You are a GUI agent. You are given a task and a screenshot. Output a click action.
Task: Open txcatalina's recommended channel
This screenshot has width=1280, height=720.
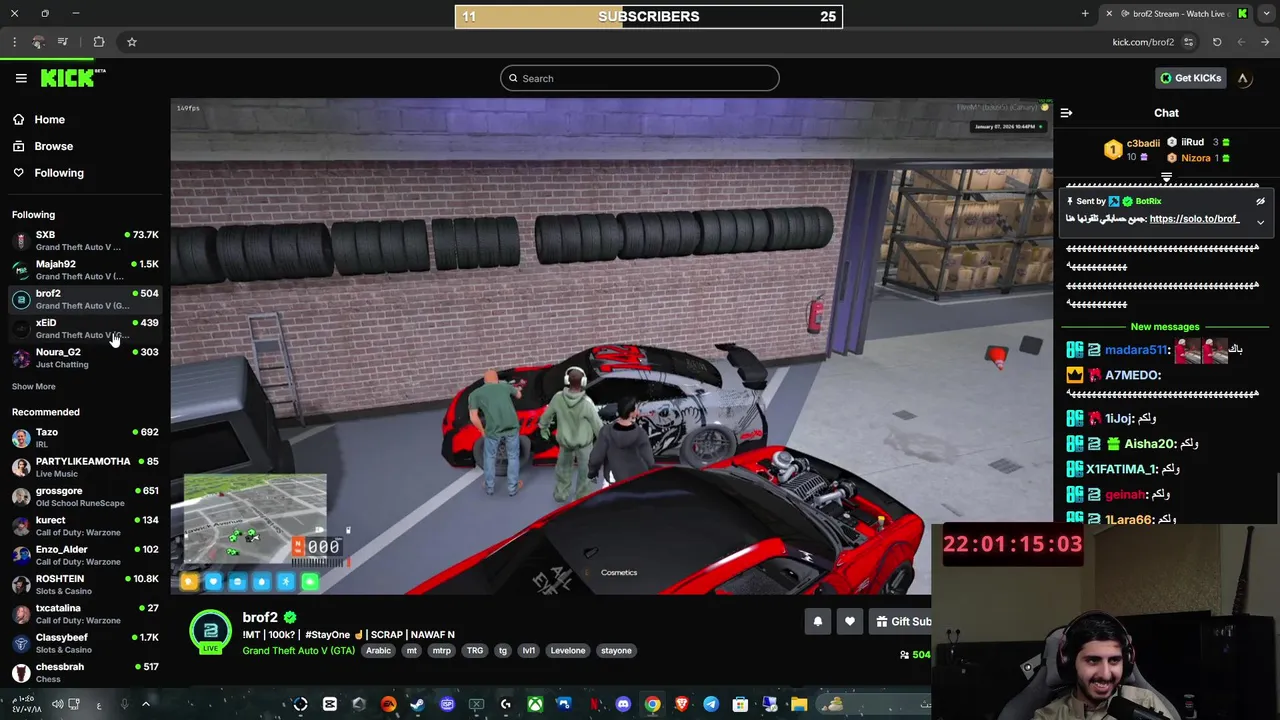[85, 614]
